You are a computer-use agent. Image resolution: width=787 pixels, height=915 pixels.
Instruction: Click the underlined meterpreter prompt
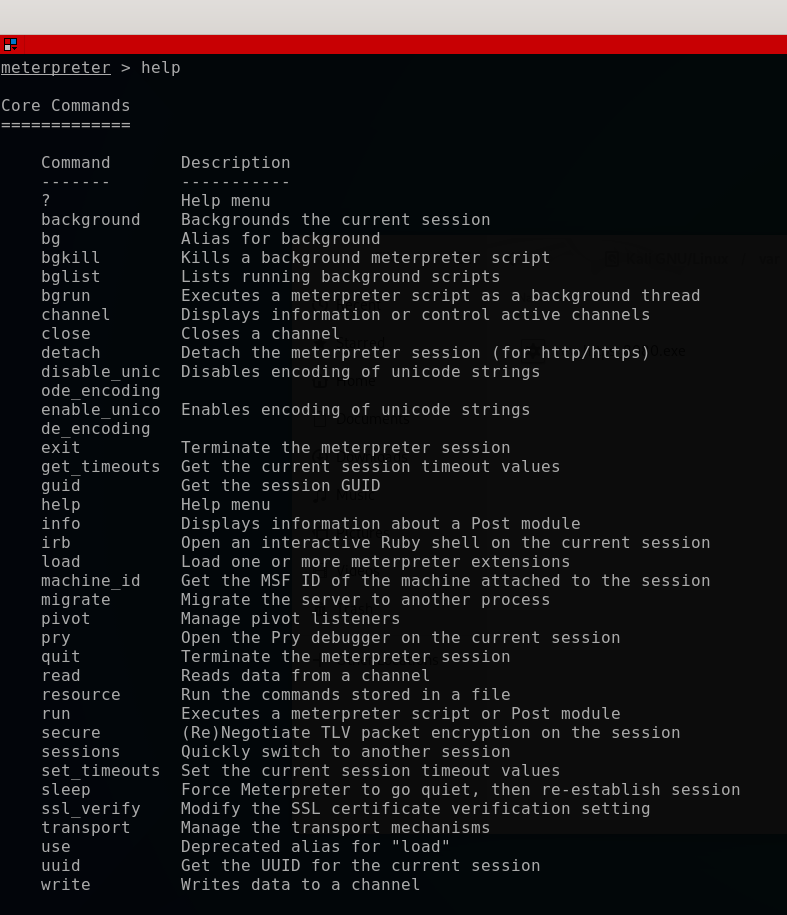tap(55, 68)
